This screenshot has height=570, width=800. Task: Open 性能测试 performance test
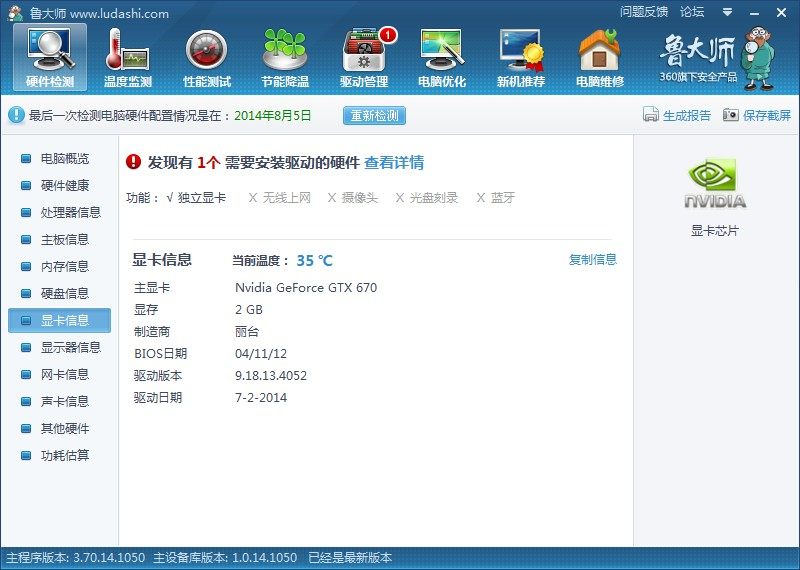pos(207,57)
